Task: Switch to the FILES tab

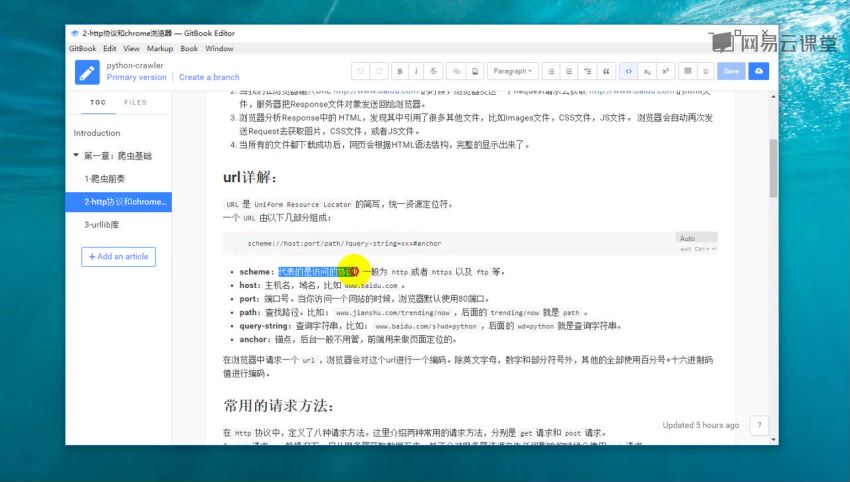Action: (135, 102)
